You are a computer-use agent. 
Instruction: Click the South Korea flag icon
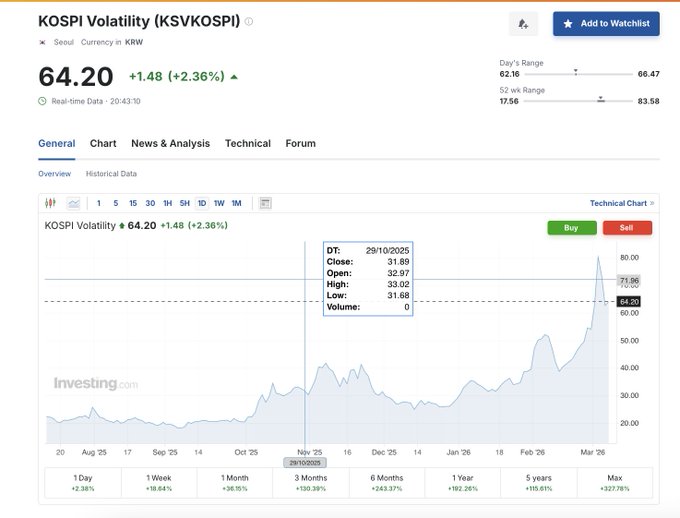(42, 42)
